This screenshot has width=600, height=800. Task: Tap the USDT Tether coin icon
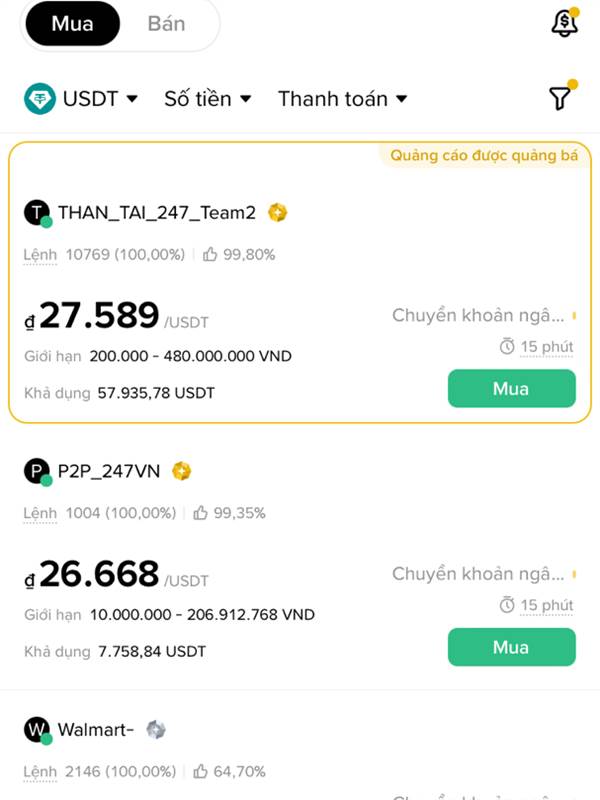[40, 98]
